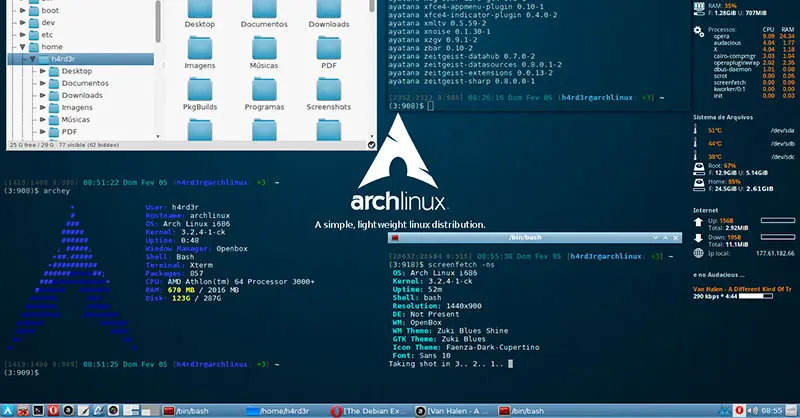Select the Documentos row in the folder tree
Viewport: 800px width, 418px height.
click(x=81, y=83)
